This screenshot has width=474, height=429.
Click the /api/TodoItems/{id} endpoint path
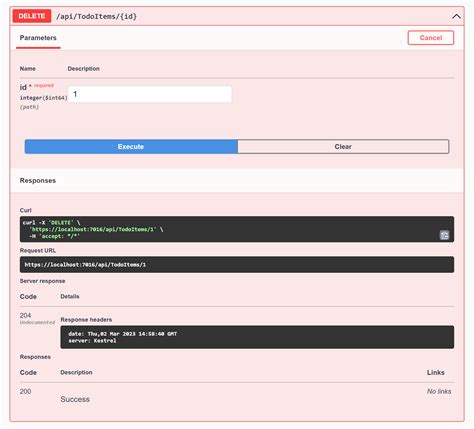[x=96, y=16]
